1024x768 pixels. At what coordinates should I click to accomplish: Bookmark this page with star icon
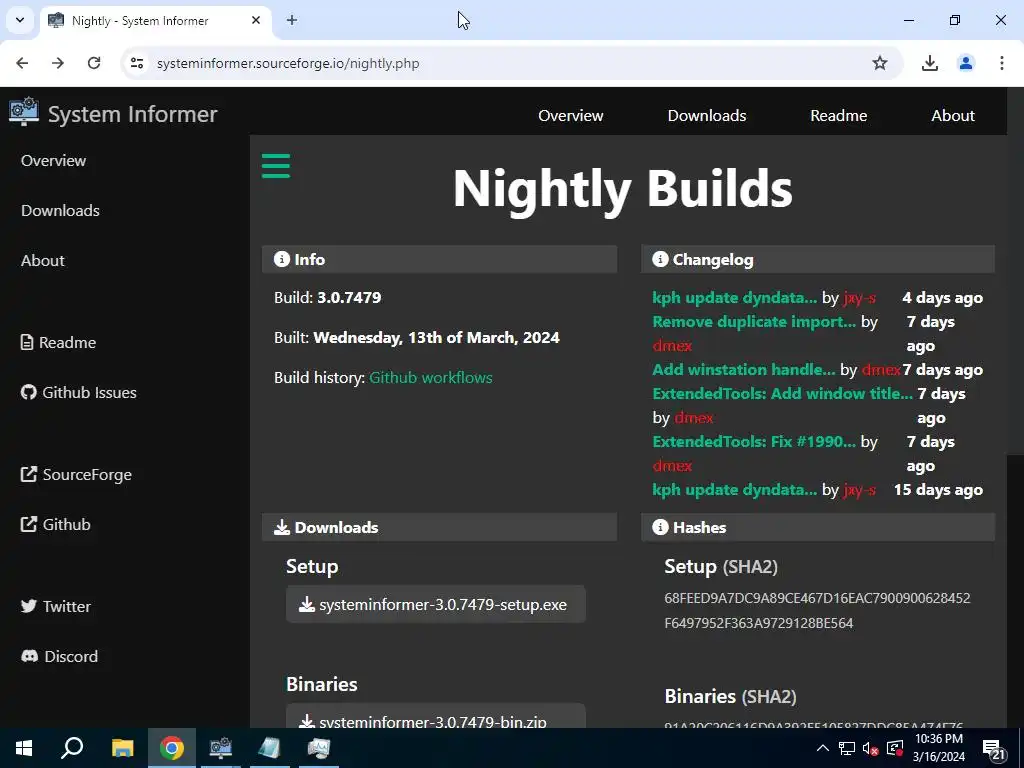tap(880, 63)
